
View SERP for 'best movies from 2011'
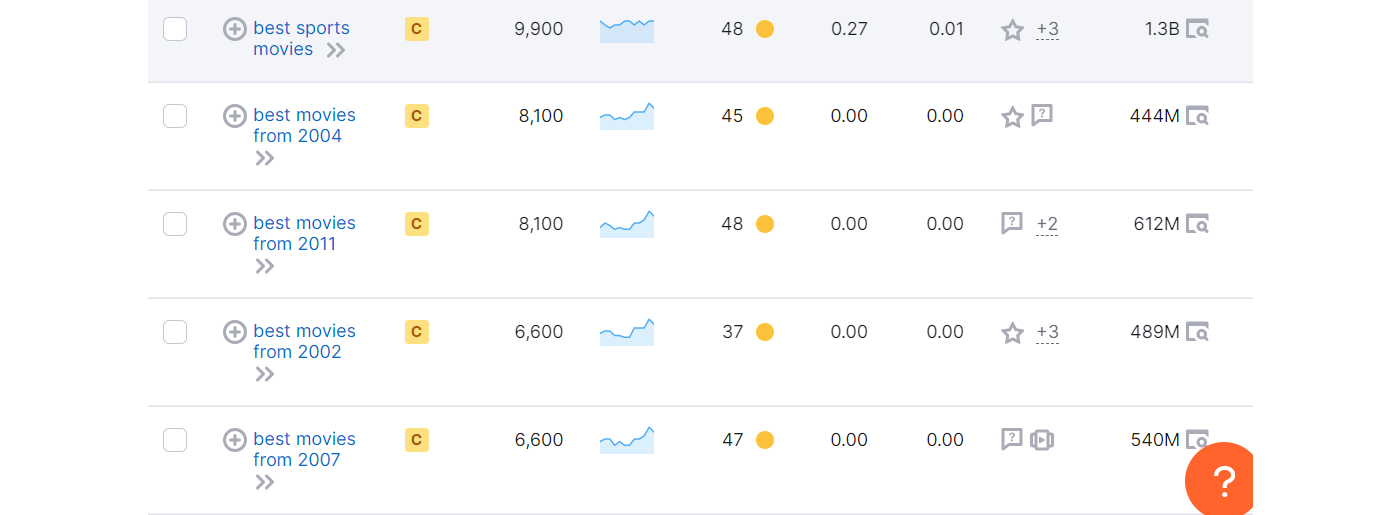[x=1197, y=224]
